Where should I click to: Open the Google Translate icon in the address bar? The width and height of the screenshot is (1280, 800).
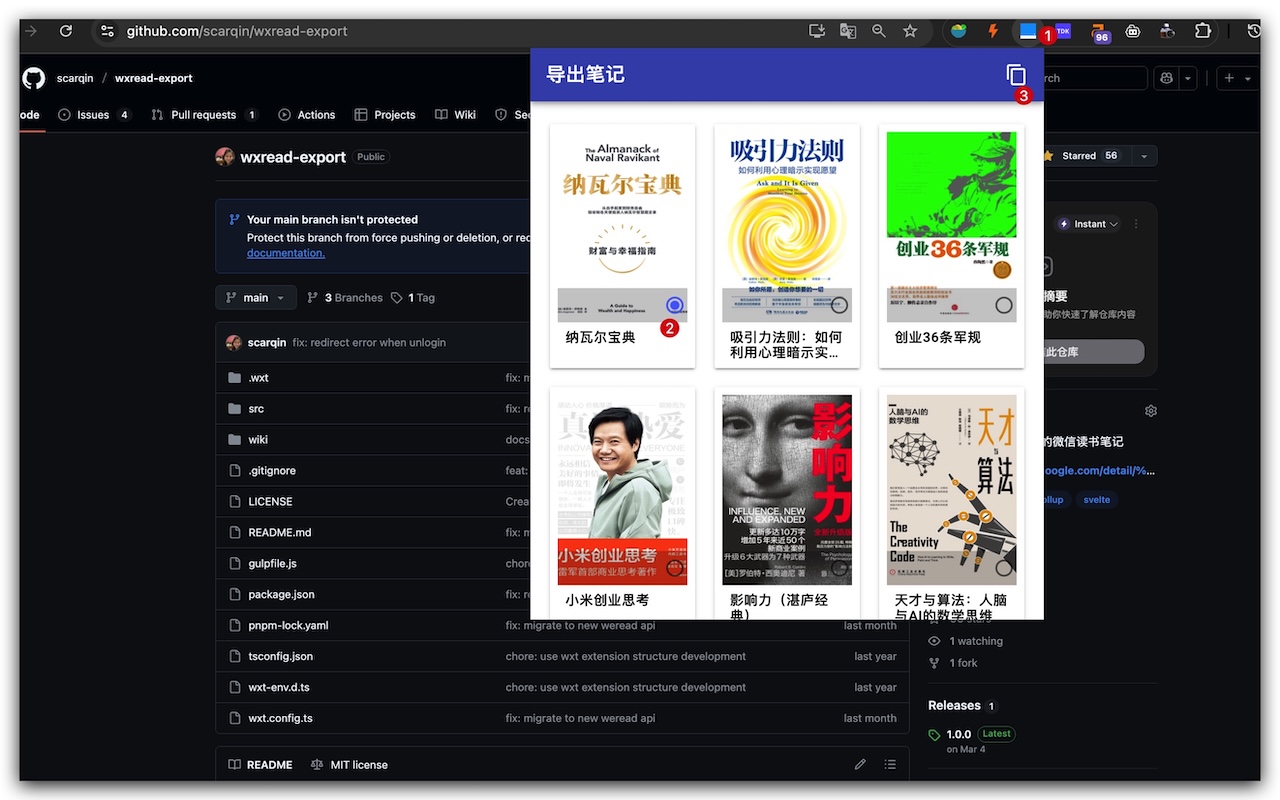point(848,31)
